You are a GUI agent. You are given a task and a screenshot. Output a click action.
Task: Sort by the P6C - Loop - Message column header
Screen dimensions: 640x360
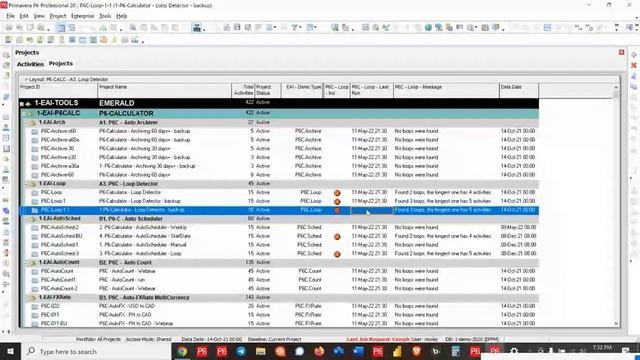point(446,90)
